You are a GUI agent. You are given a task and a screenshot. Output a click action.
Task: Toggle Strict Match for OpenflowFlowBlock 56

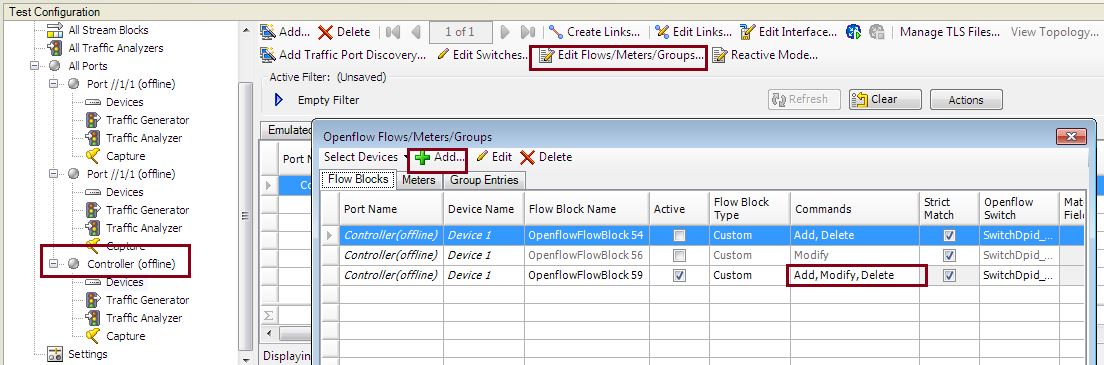[x=949, y=255]
